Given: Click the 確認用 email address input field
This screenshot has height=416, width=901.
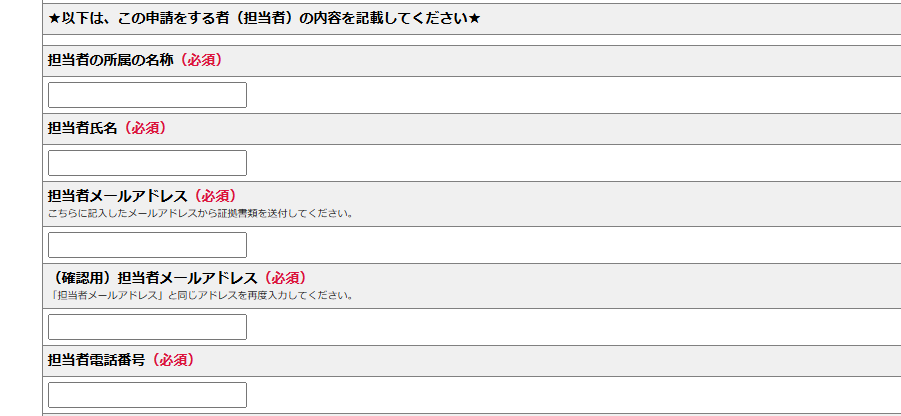Looking at the screenshot, I should click(x=147, y=327).
